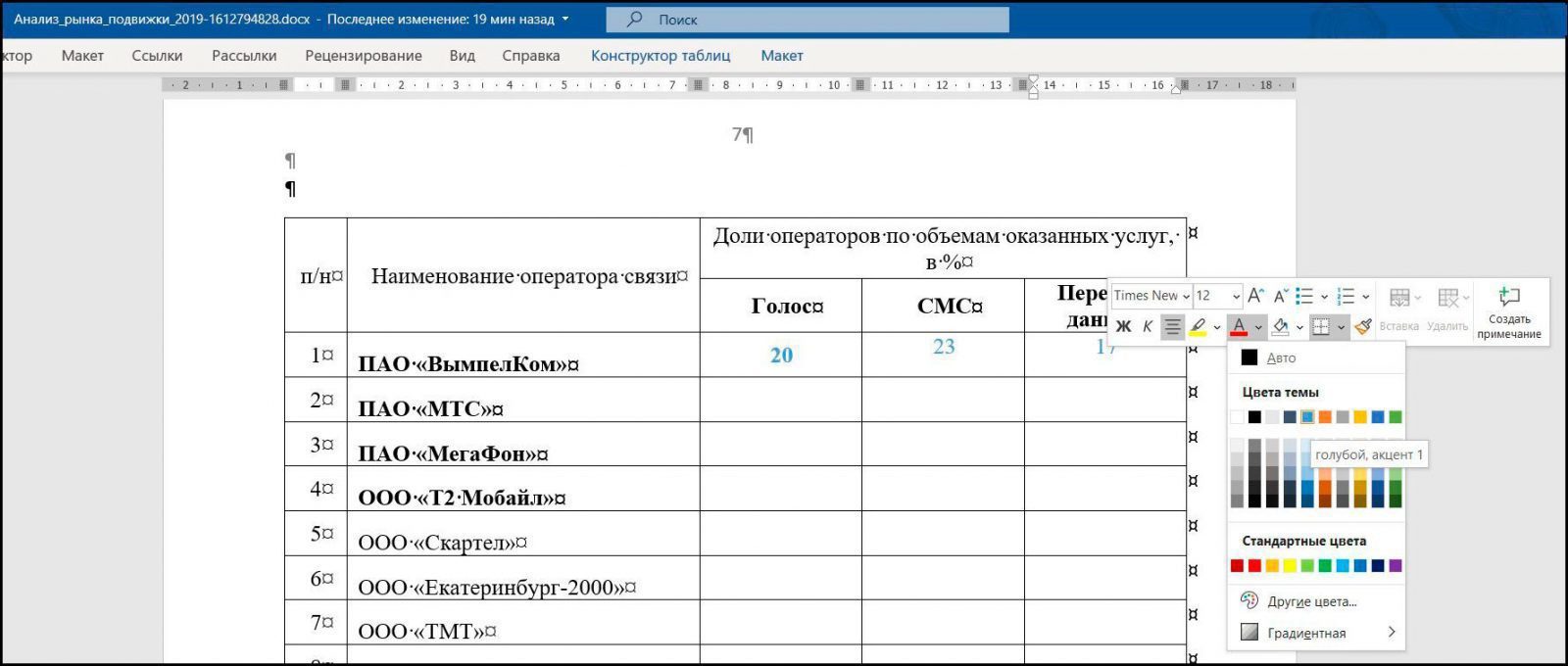Click the Голос column header

781,306
